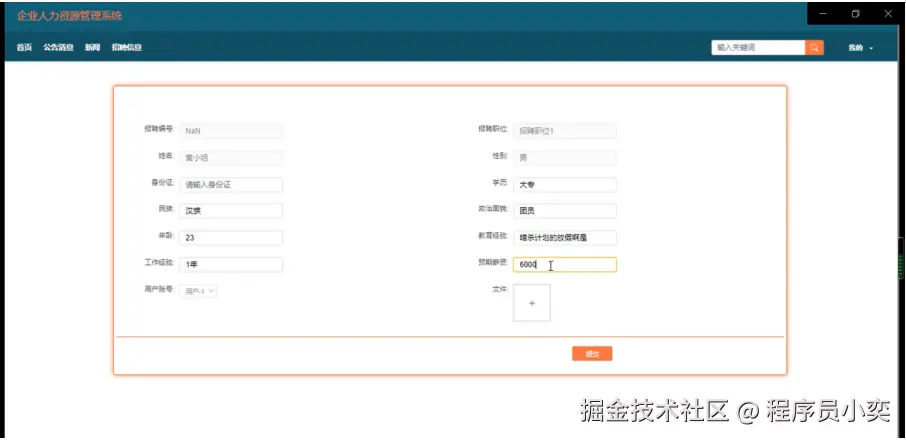Click the orange search icon button

[x=814, y=48]
